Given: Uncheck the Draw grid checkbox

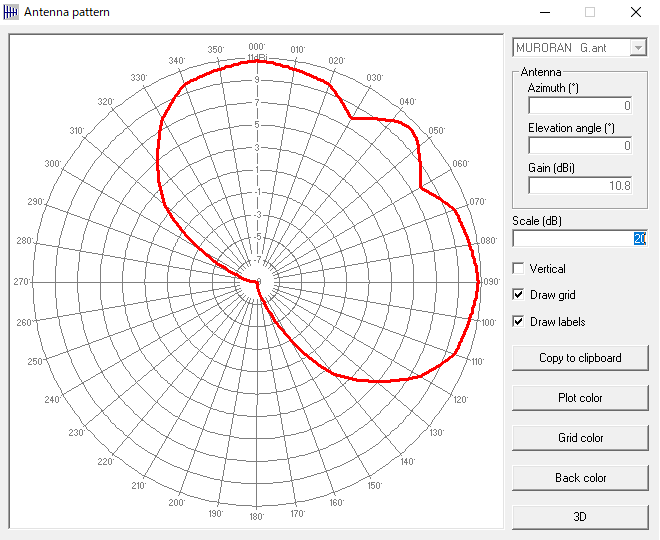Looking at the screenshot, I should pos(518,295).
